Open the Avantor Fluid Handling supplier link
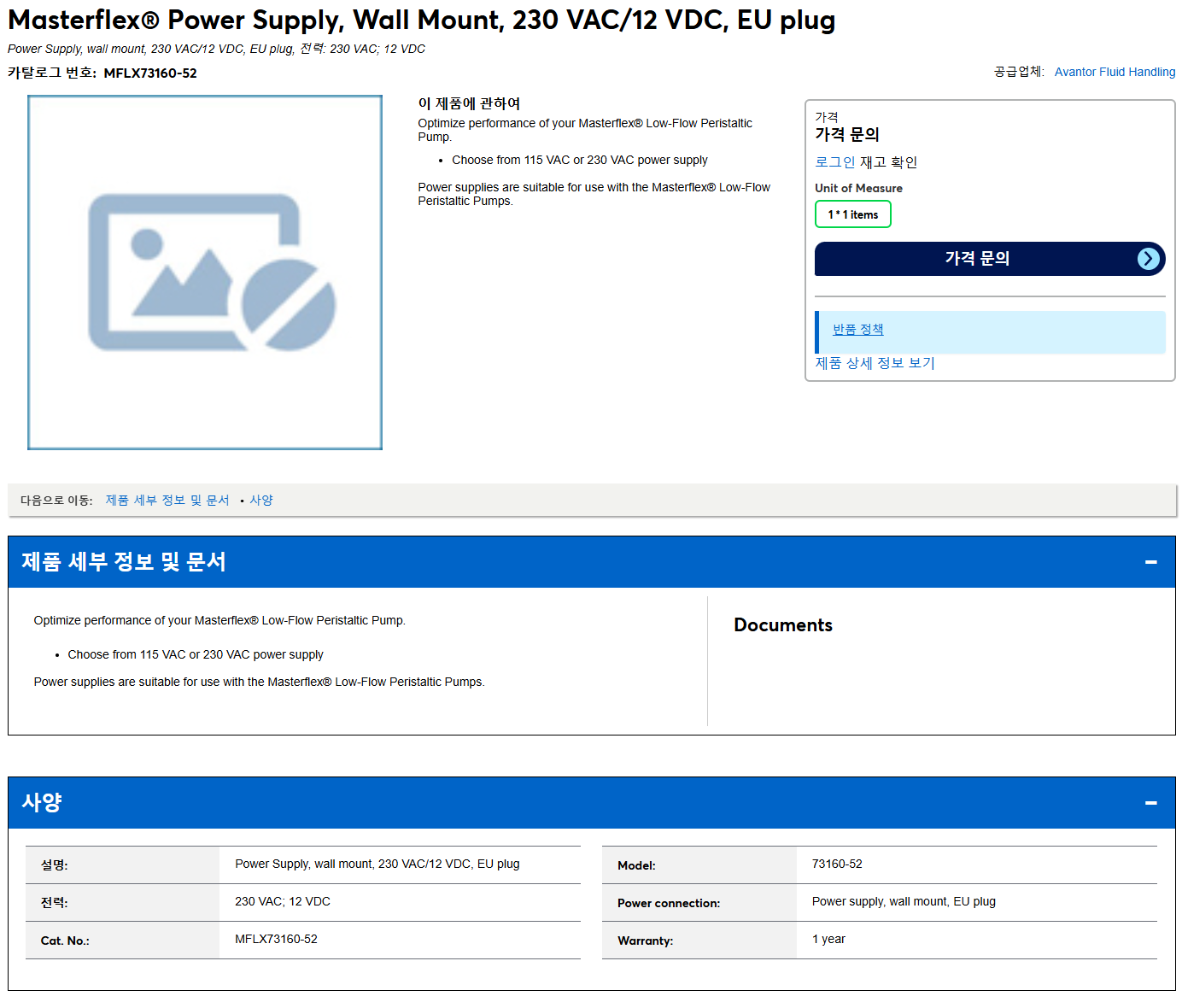The image size is (1182, 1008). pyautogui.click(x=1115, y=72)
